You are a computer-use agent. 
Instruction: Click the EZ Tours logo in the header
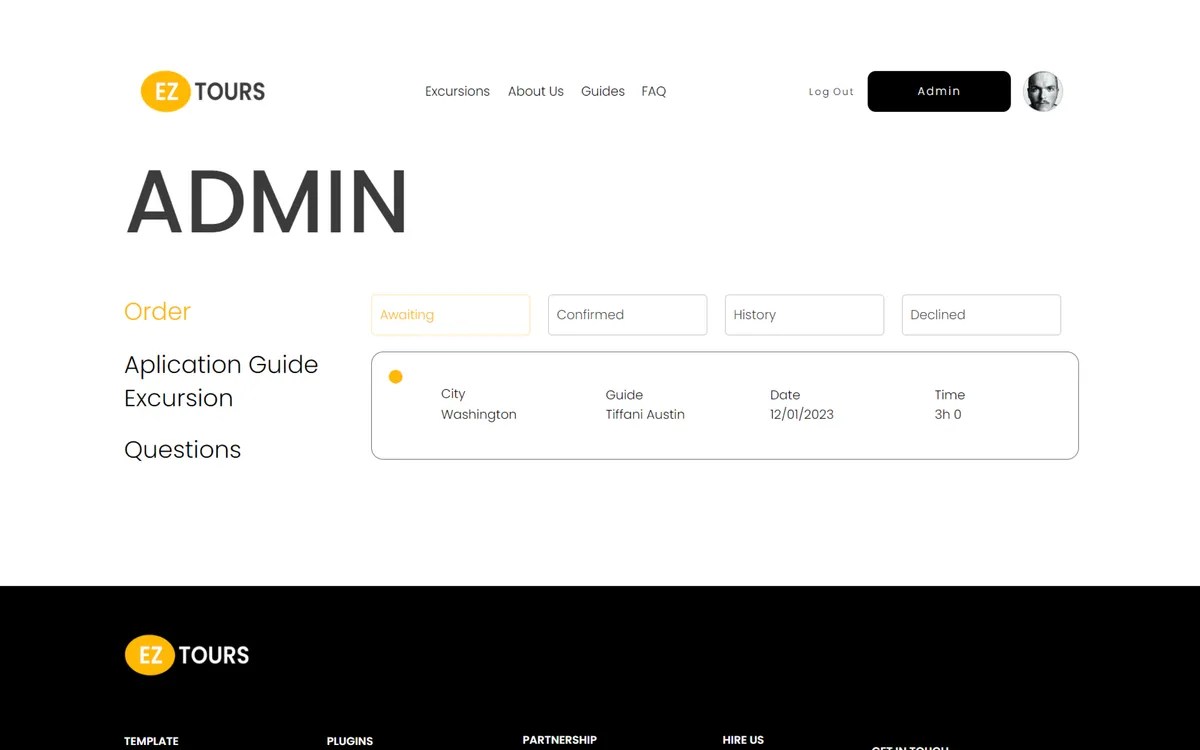coord(203,91)
